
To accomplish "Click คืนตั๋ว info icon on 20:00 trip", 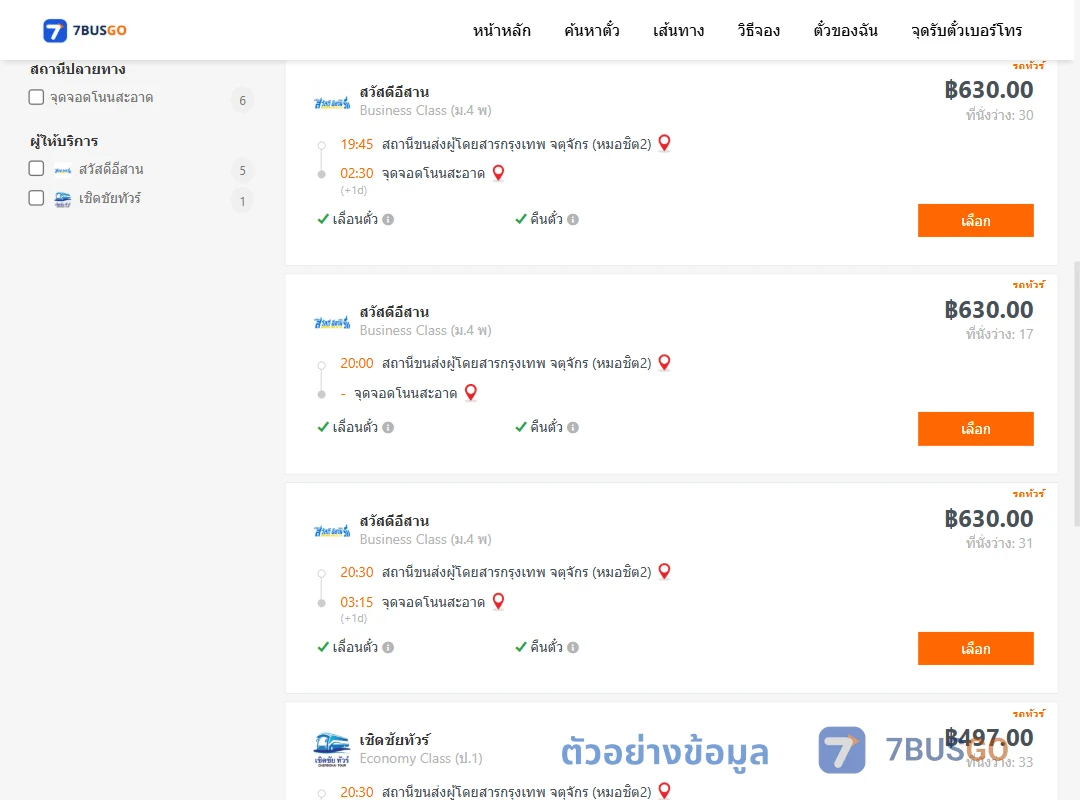I will [x=573, y=428].
